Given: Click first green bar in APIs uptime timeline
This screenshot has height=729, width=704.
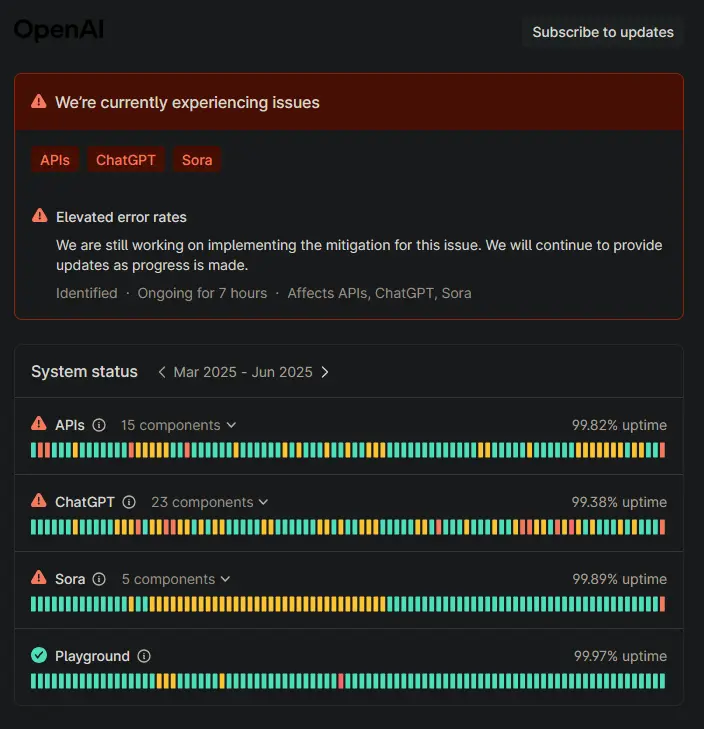Looking at the screenshot, I should point(33,450).
